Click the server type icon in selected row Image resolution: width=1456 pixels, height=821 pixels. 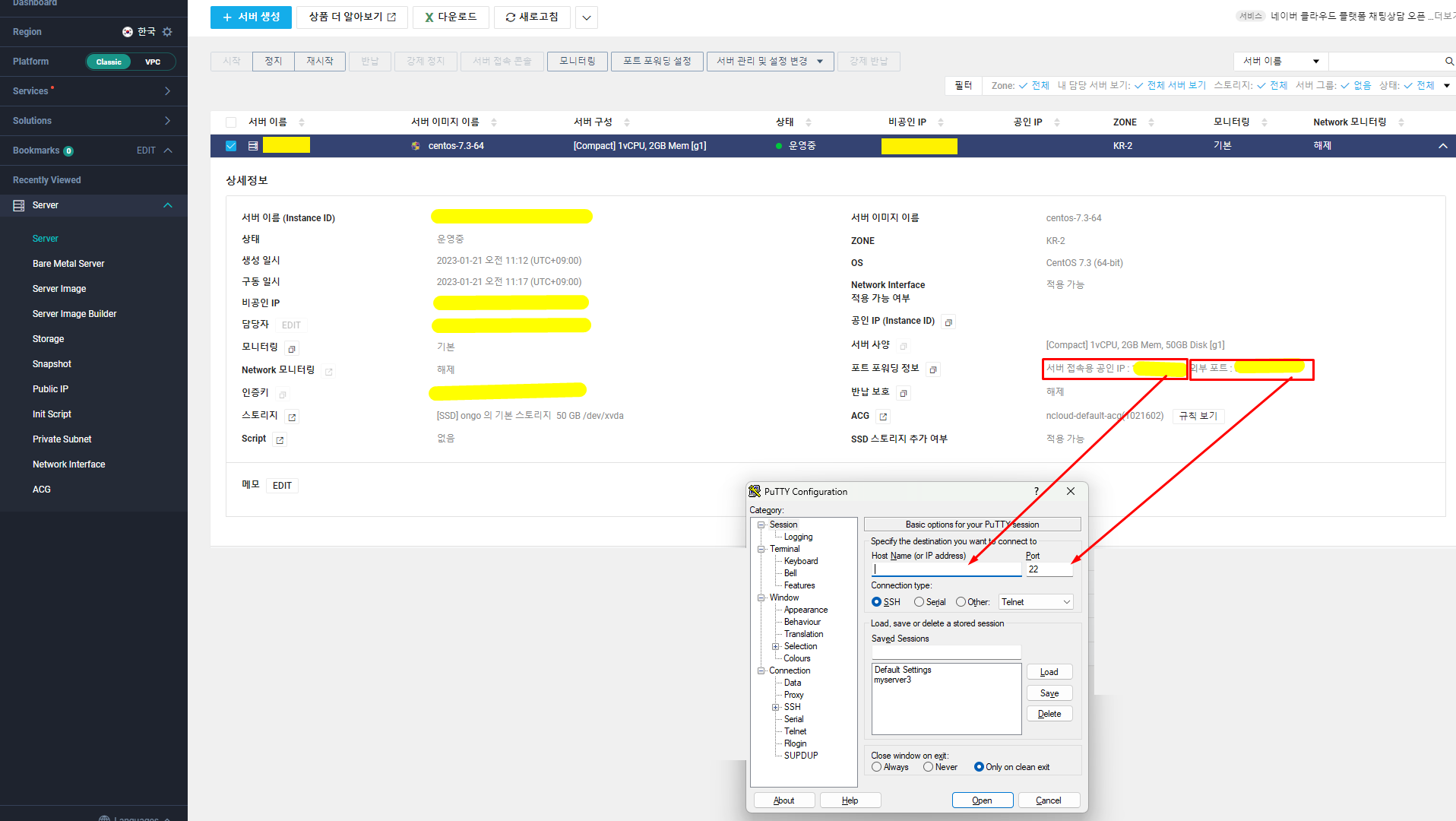[x=253, y=146]
